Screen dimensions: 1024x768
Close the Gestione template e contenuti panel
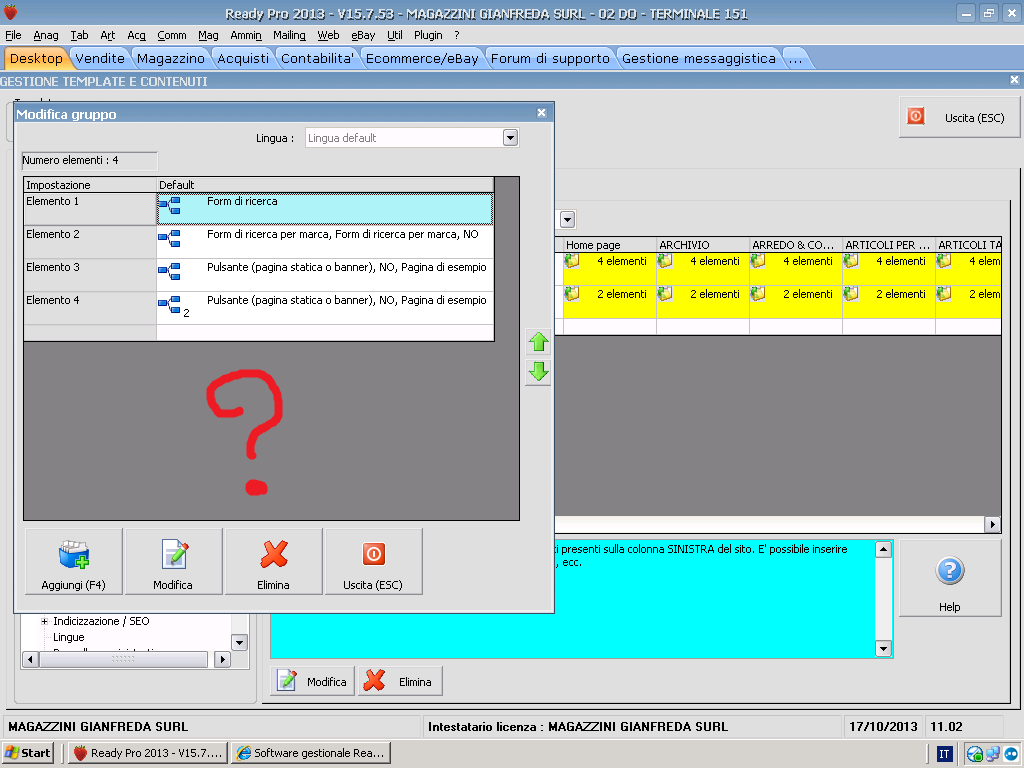[1014, 80]
